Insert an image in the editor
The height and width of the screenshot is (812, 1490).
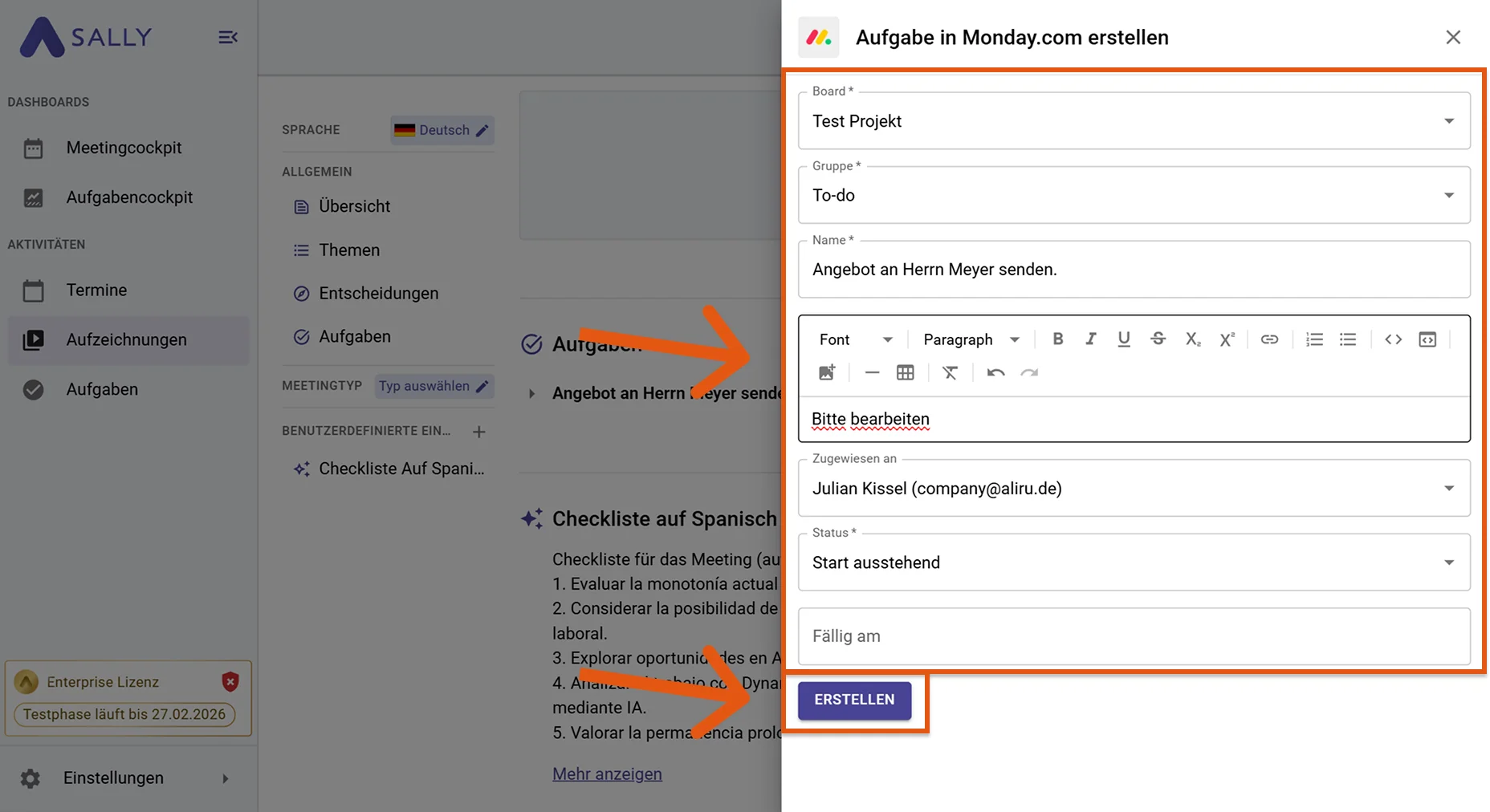pos(827,372)
